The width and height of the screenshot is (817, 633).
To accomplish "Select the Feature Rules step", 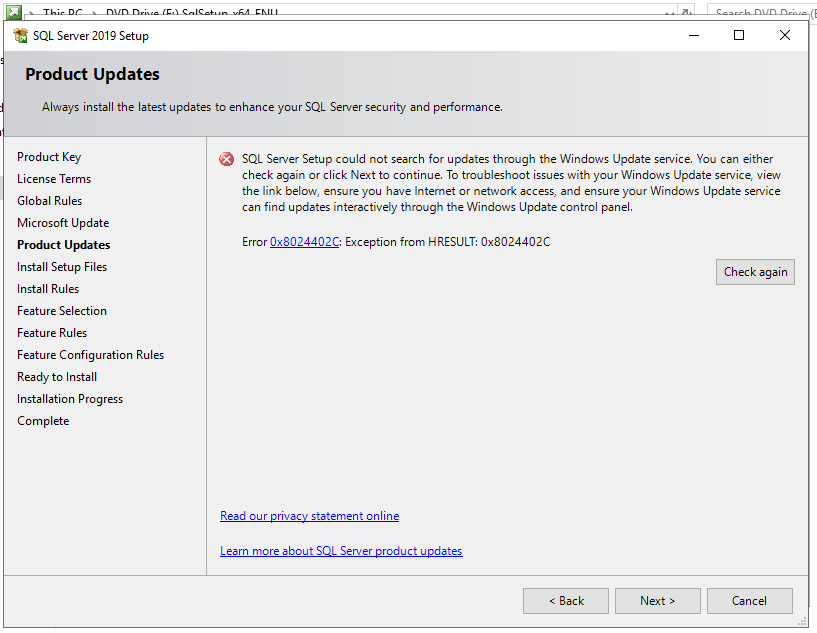I will [52, 332].
